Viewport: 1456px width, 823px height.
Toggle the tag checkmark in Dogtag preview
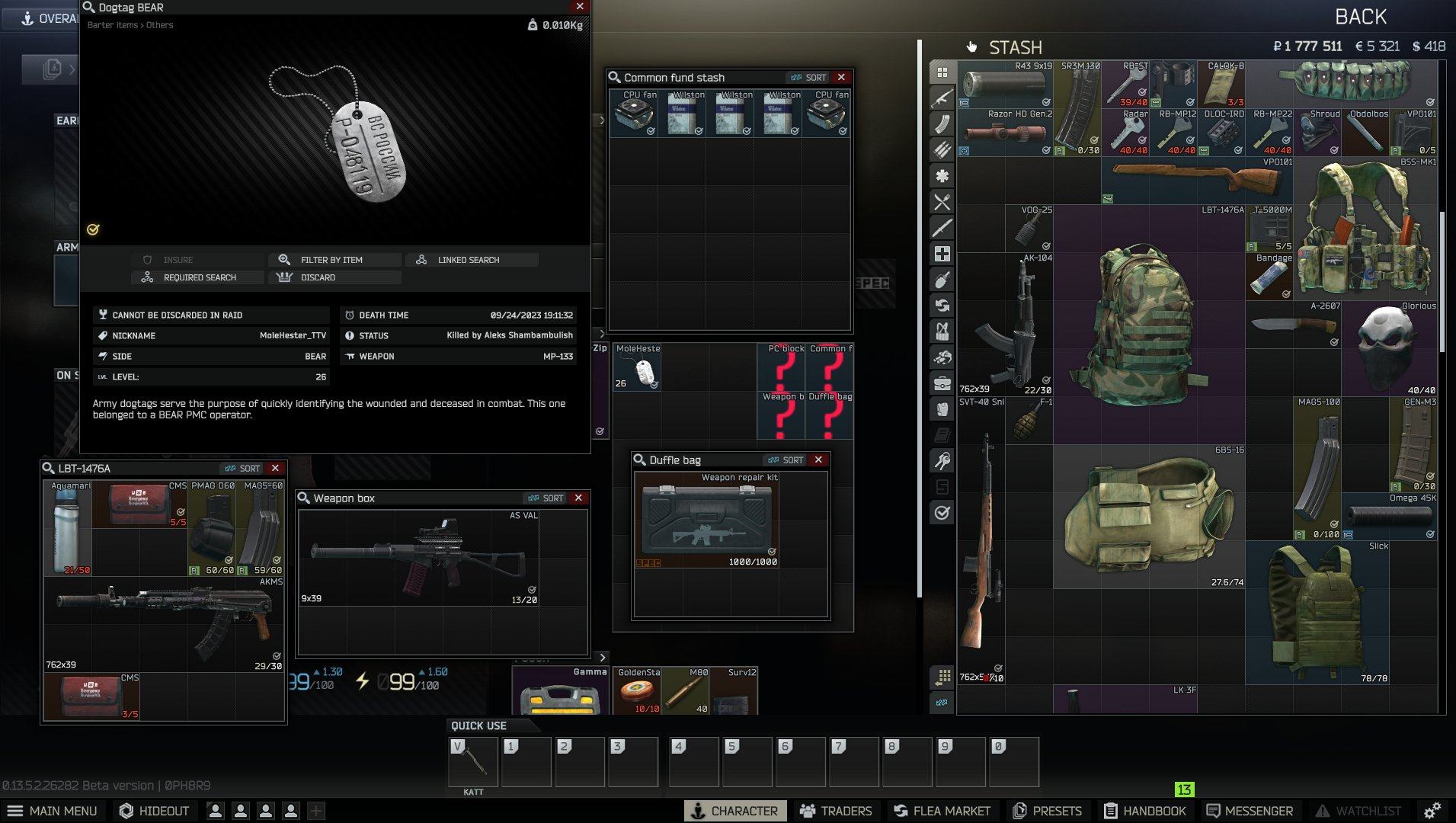[93, 229]
